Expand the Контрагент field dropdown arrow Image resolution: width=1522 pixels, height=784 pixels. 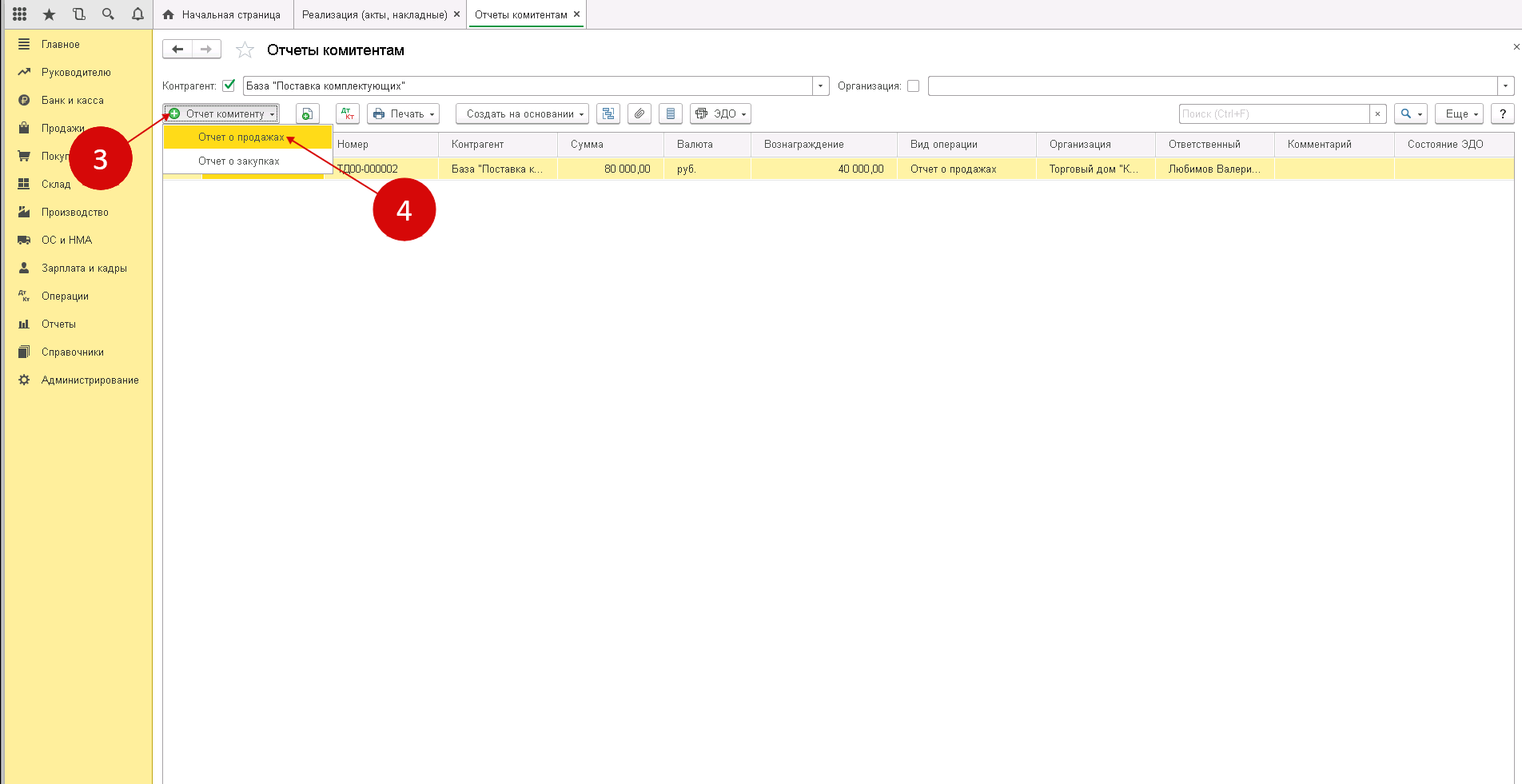pyautogui.click(x=820, y=86)
